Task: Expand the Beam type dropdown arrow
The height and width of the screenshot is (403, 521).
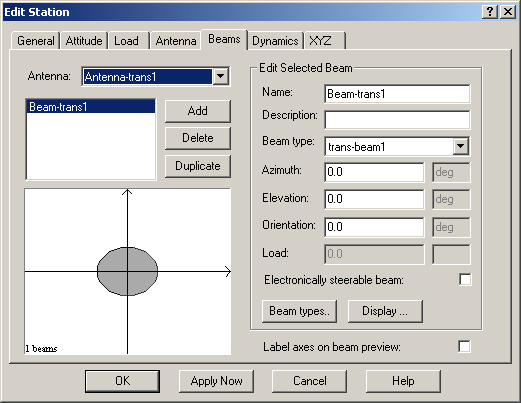Action: tap(460, 146)
